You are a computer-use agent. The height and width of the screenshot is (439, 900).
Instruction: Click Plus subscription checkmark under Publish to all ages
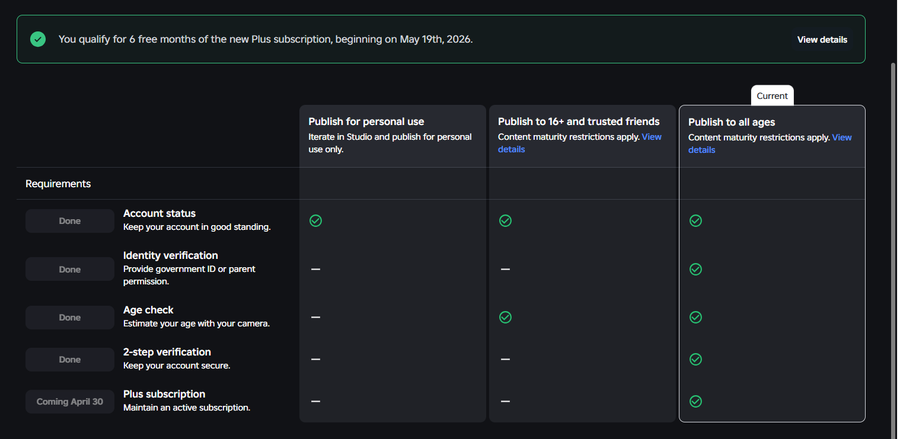(x=695, y=401)
